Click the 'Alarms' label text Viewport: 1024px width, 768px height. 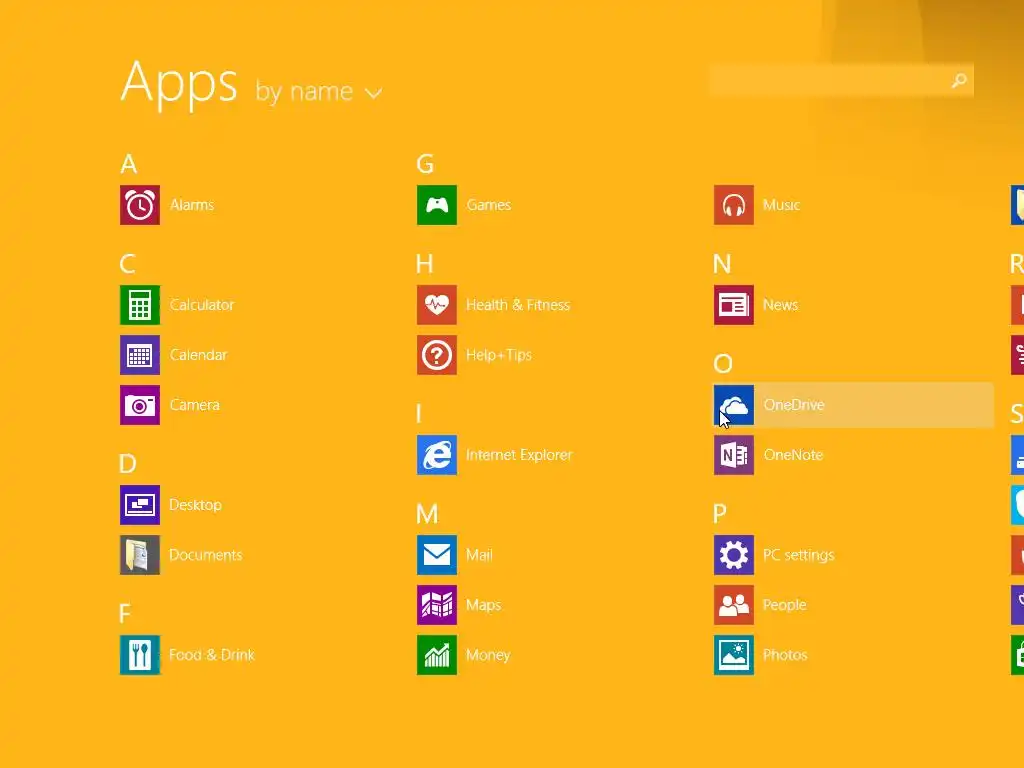[192, 205]
